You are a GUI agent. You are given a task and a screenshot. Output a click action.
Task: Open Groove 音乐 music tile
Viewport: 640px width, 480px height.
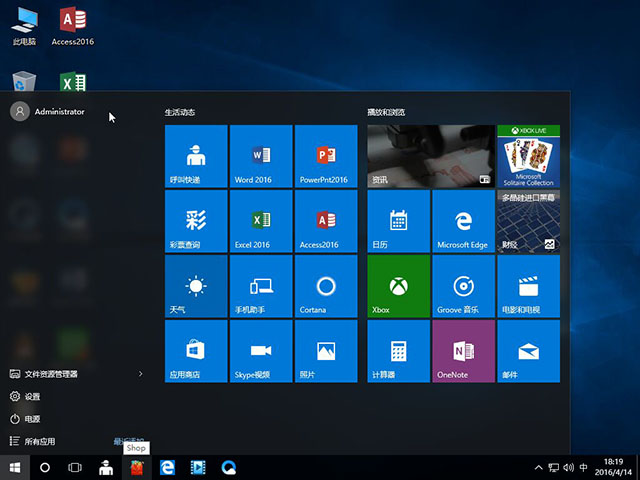coord(463,286)
